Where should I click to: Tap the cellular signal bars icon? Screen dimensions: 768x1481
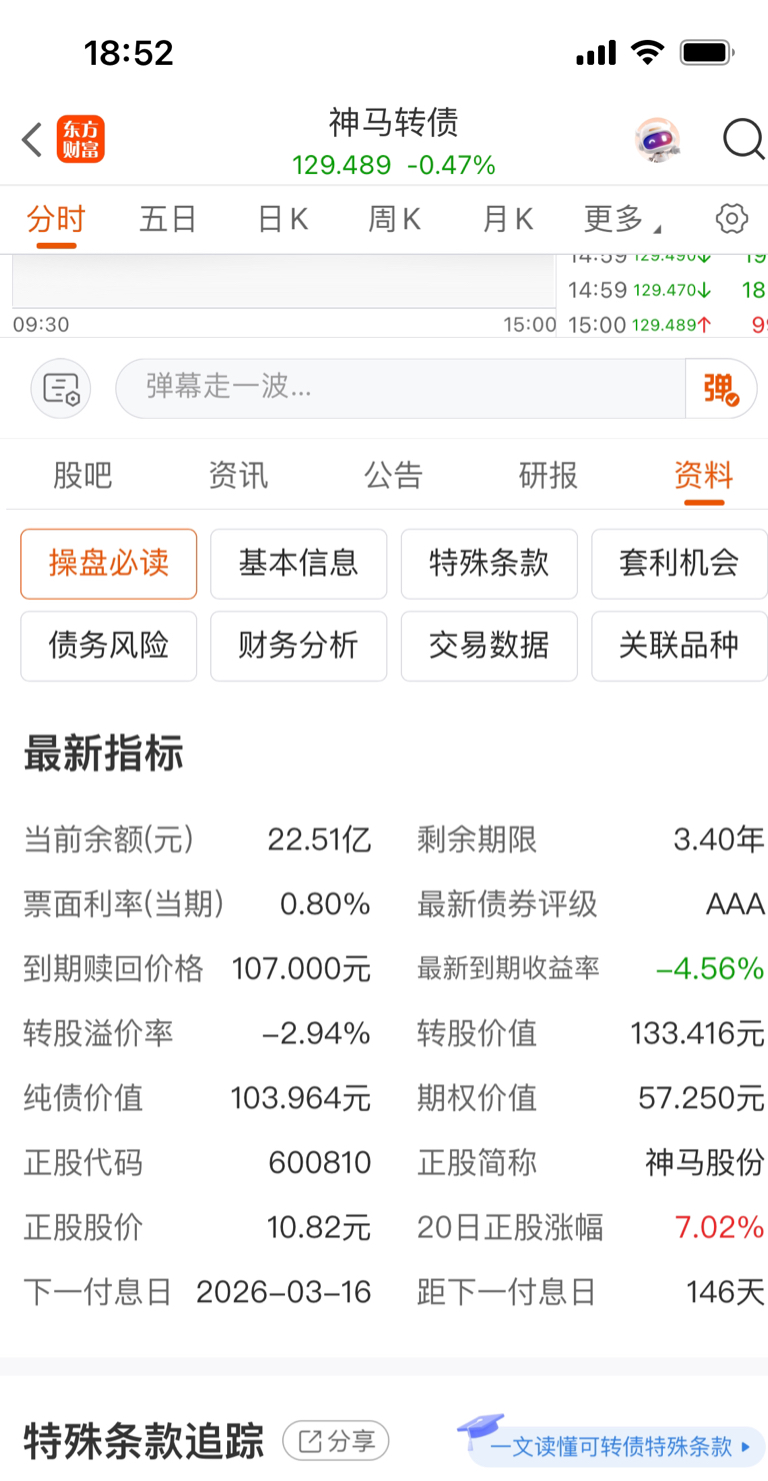click(596, 53)
